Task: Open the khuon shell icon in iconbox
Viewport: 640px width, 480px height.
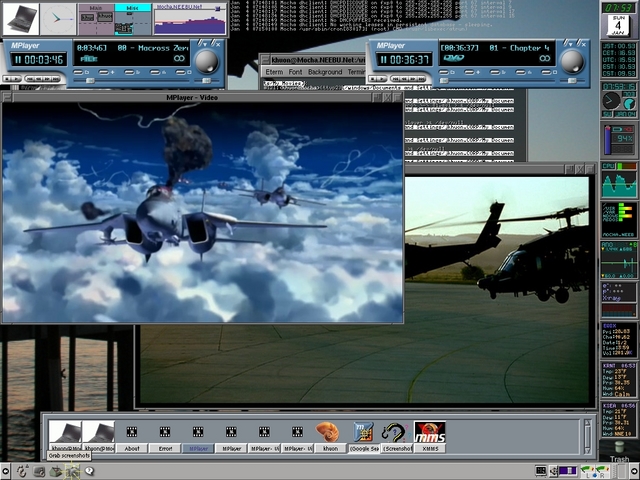Action: pyautogui.click(x=330, y=438)
